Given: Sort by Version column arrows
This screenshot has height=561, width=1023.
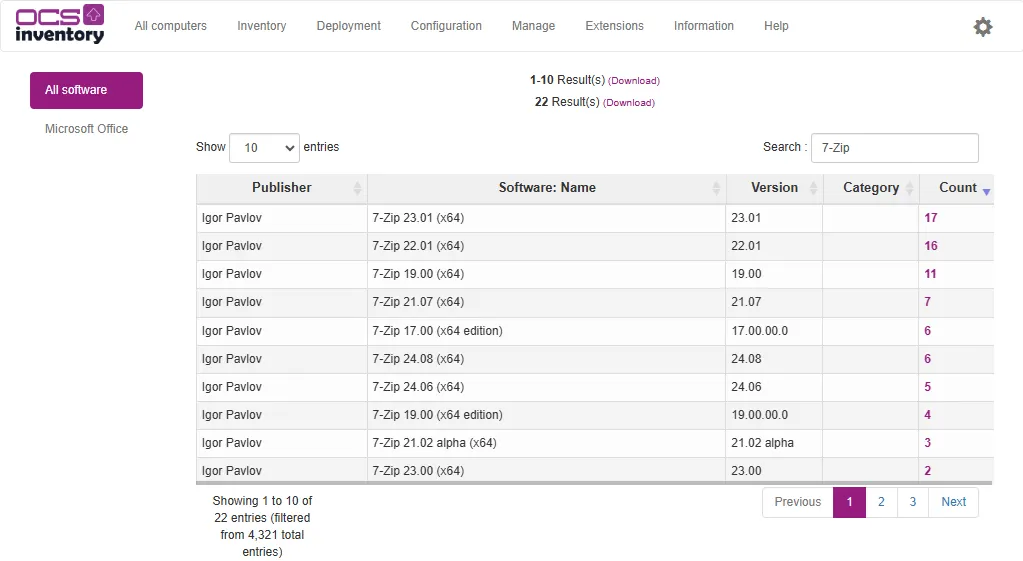Looking at the screenshot, I should pyautogui.click(x=813, y=188).
